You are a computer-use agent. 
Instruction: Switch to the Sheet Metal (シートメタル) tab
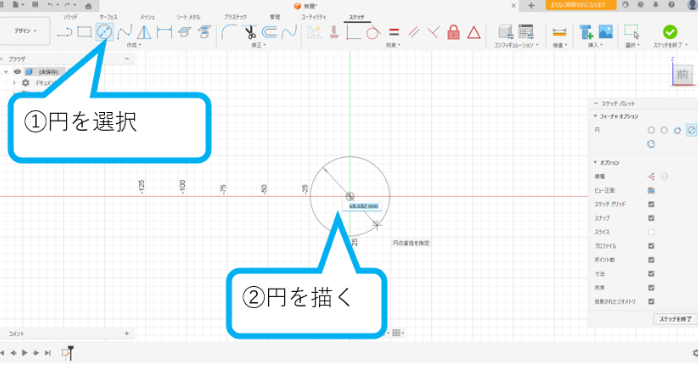click(x=188, y=17)
